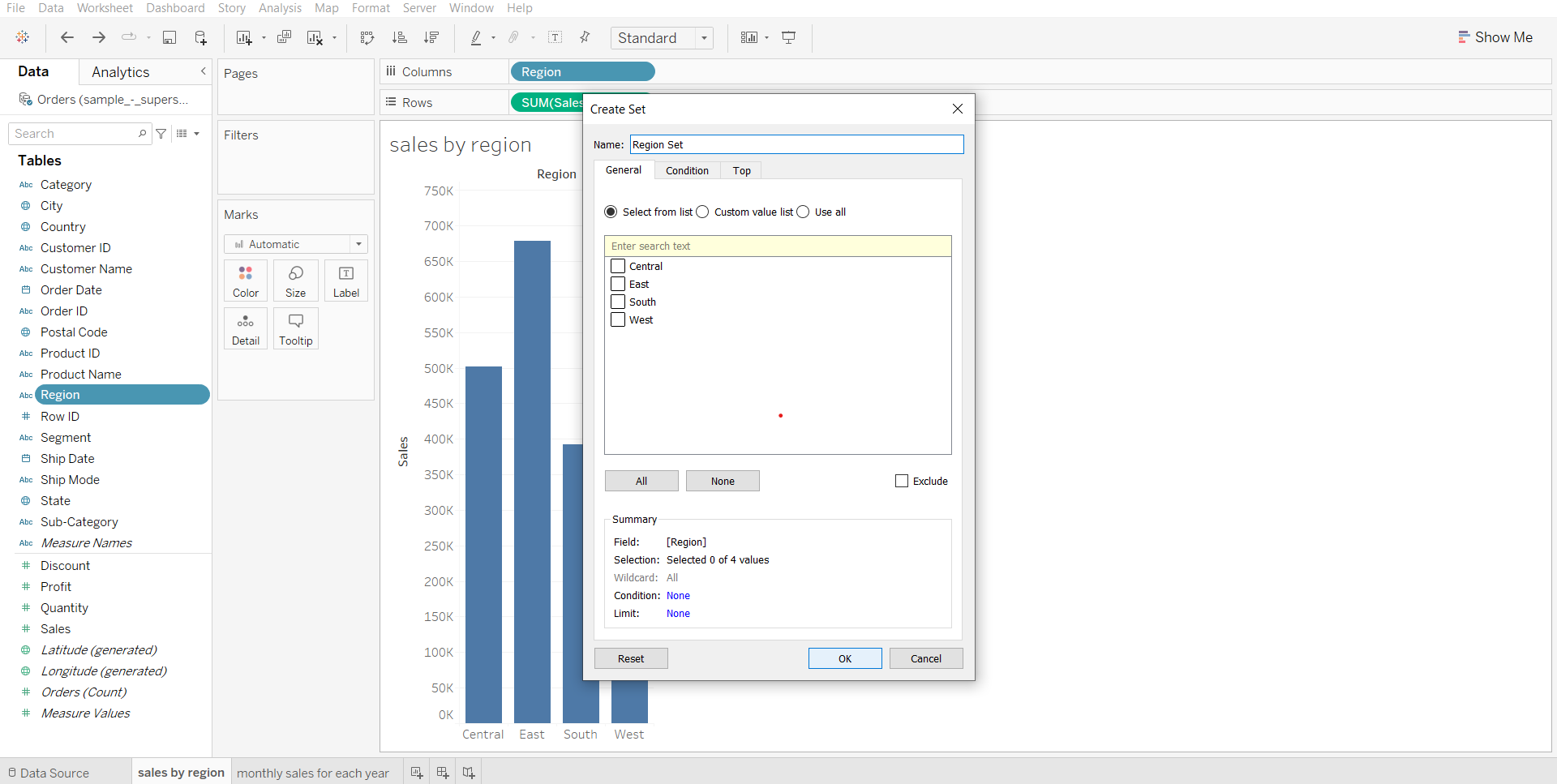
Task: Check the East region checkbox
Action: tap(618, 284)
